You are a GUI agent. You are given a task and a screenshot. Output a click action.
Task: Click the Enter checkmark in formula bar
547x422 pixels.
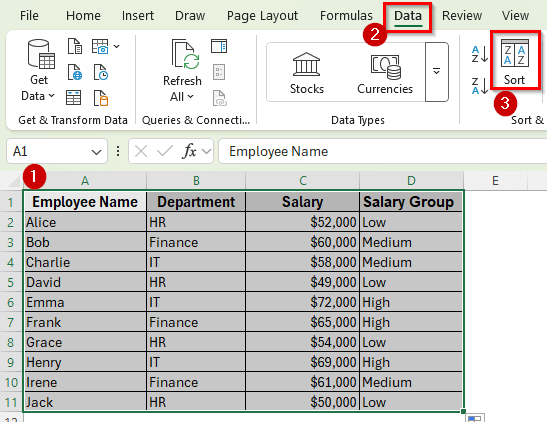click(x=165, y=151)
